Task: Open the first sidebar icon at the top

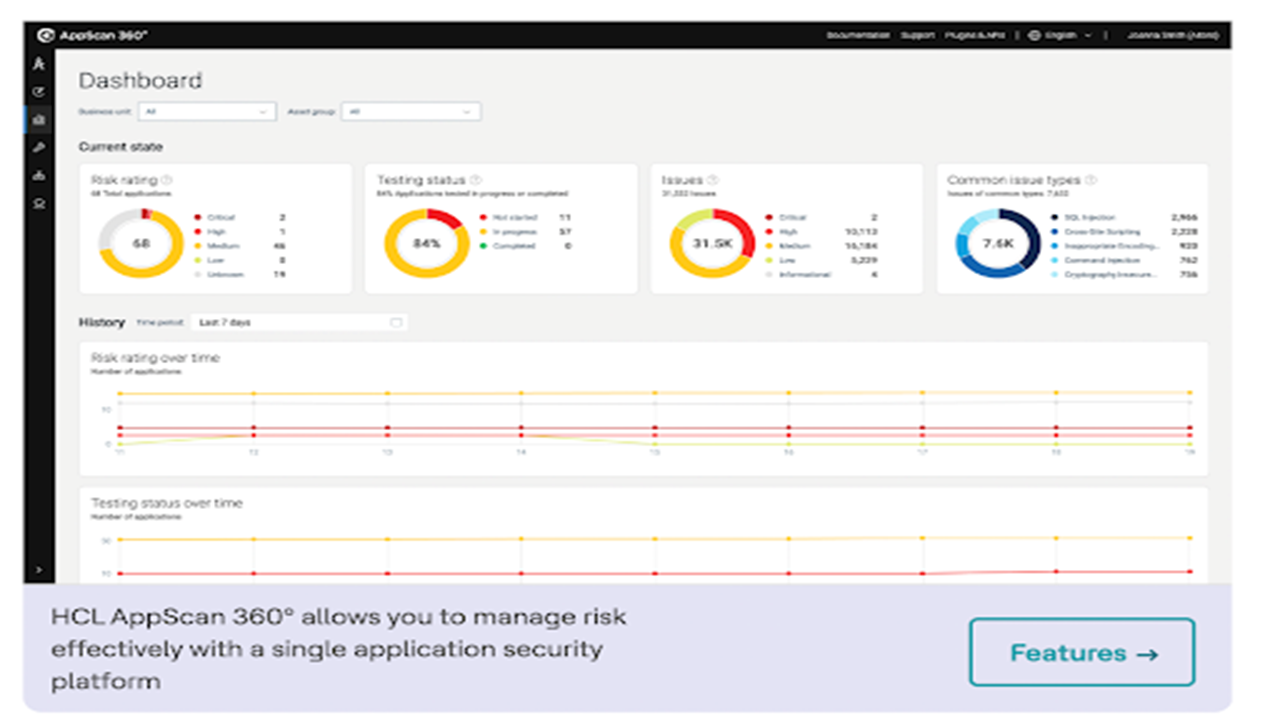Action: coord(38,64)
